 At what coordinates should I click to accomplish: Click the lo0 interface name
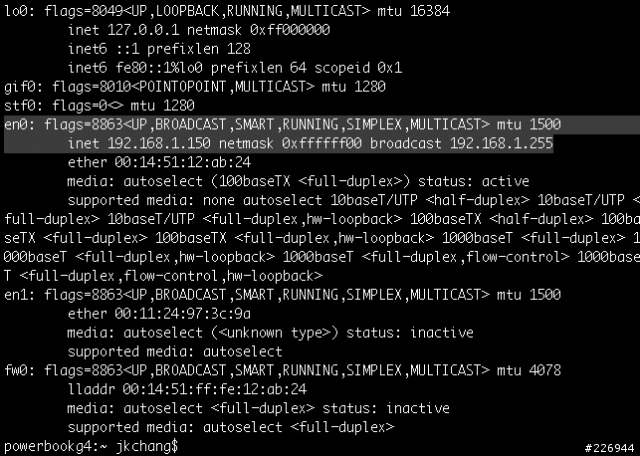coord(15,12)
